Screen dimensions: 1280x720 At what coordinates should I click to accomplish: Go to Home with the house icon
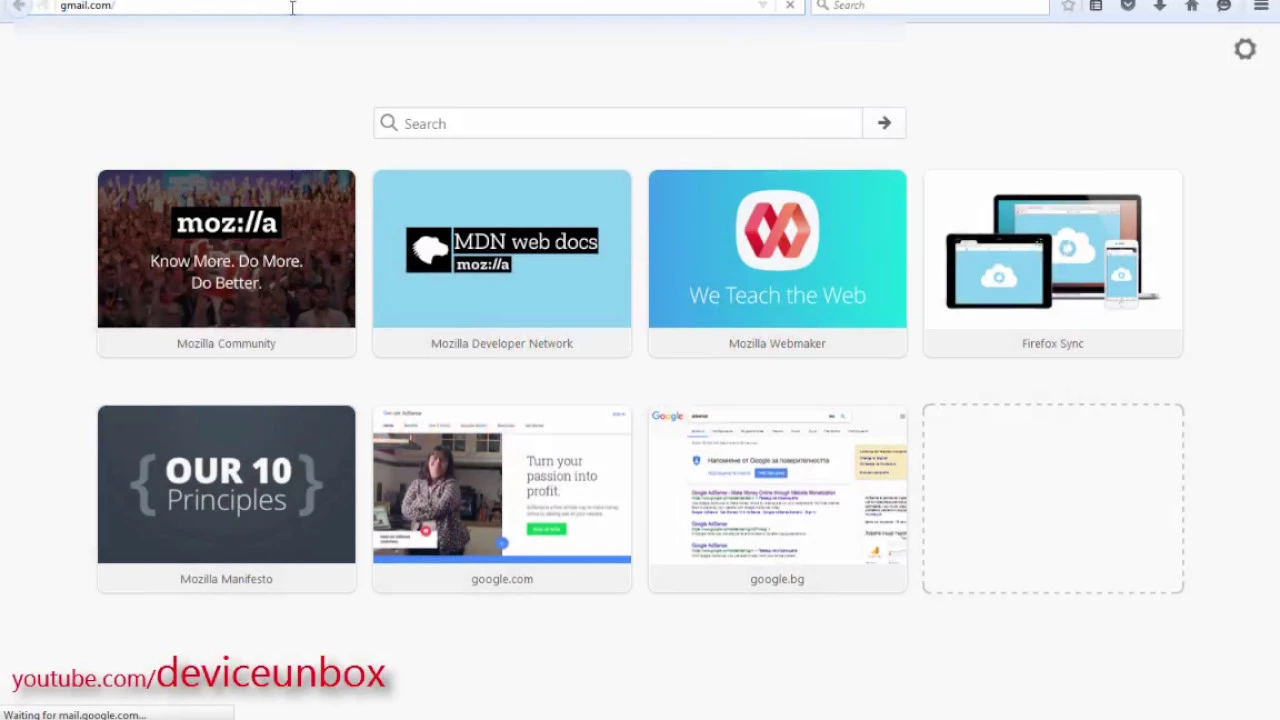pyautogui.click(x=1192, y=6)
